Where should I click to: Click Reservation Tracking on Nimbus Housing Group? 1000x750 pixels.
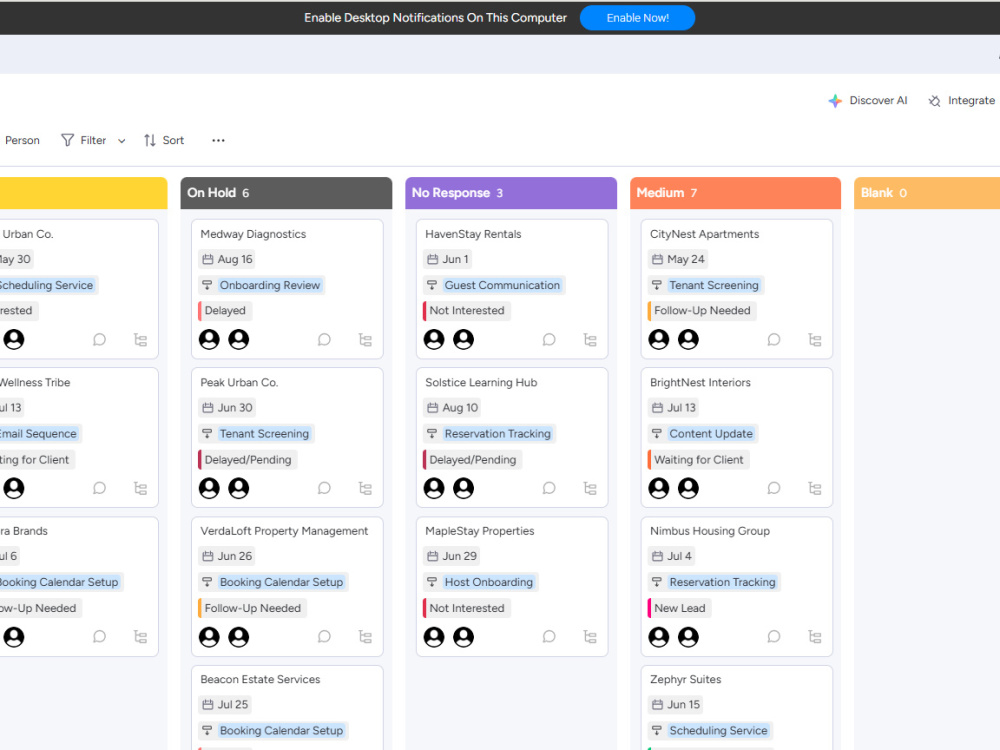pos(722,582)
